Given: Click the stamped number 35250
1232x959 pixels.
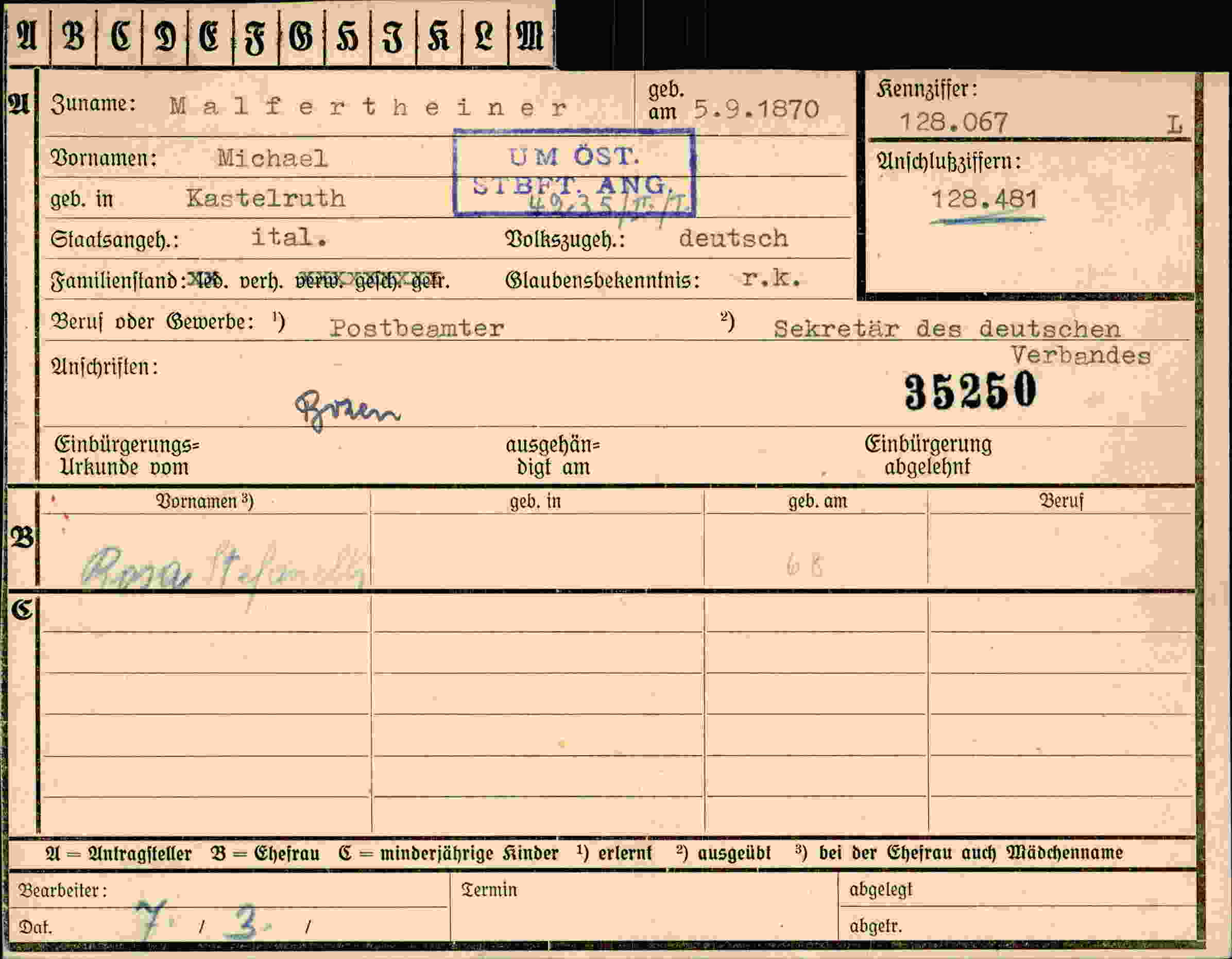Looking at the screenshot, I should click(970, 391).
